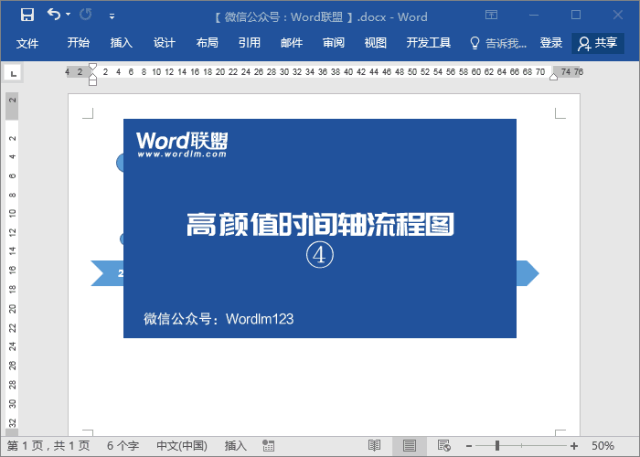Switch to Read Mode view icon
Image resolution: width=640 pixels, height=457 pixels.
374,446
